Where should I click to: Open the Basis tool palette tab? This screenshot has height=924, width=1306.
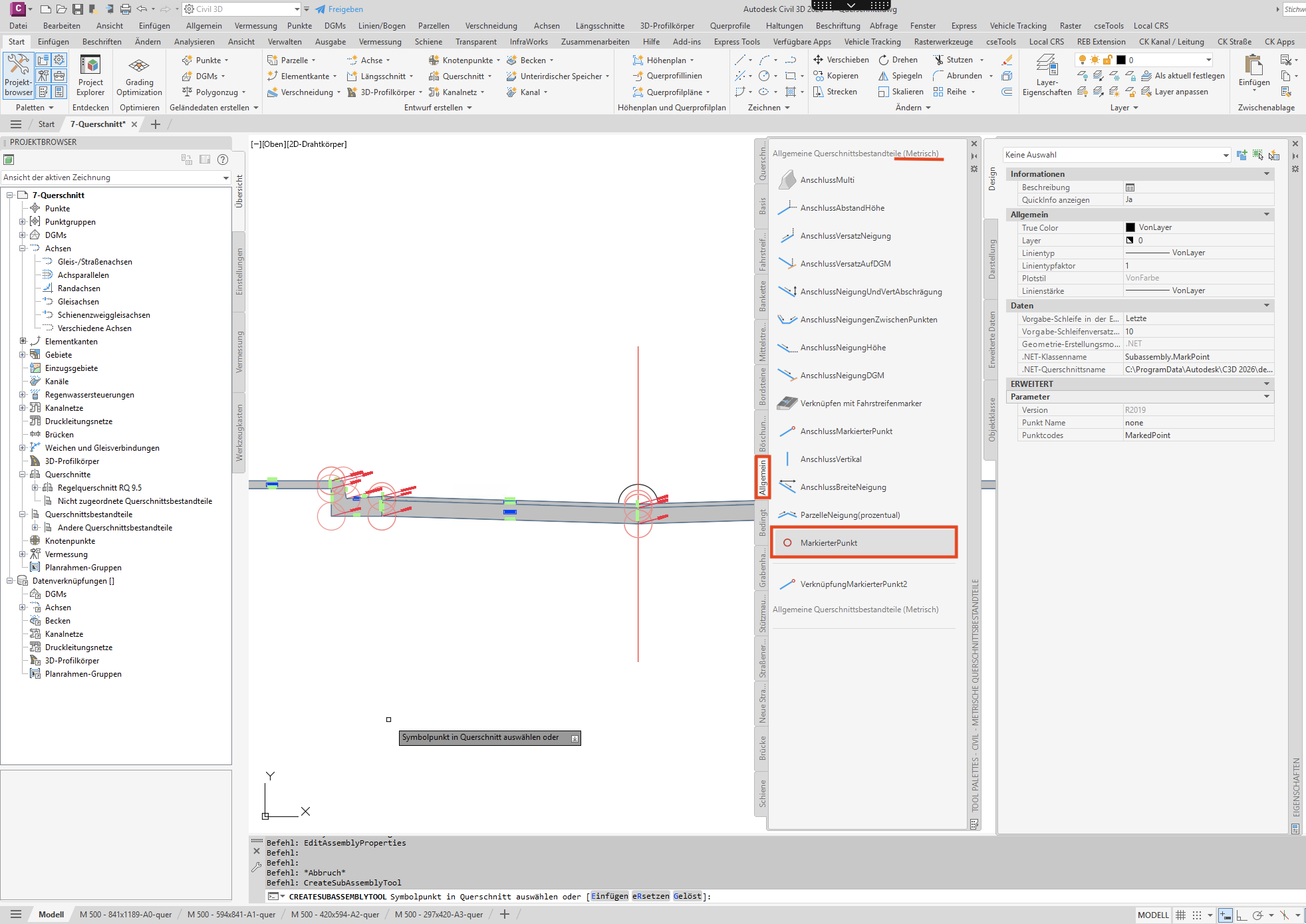(763, 206)
